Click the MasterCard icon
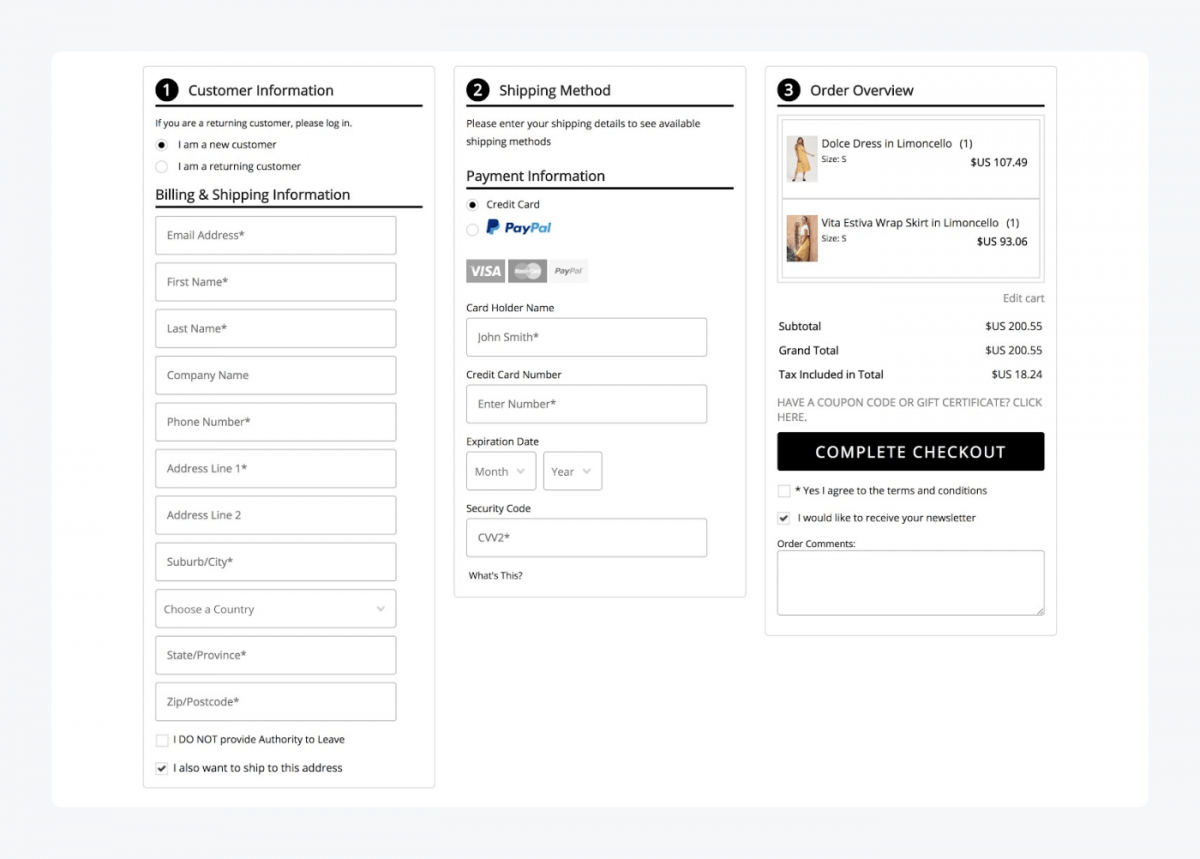 coord(527,271)
